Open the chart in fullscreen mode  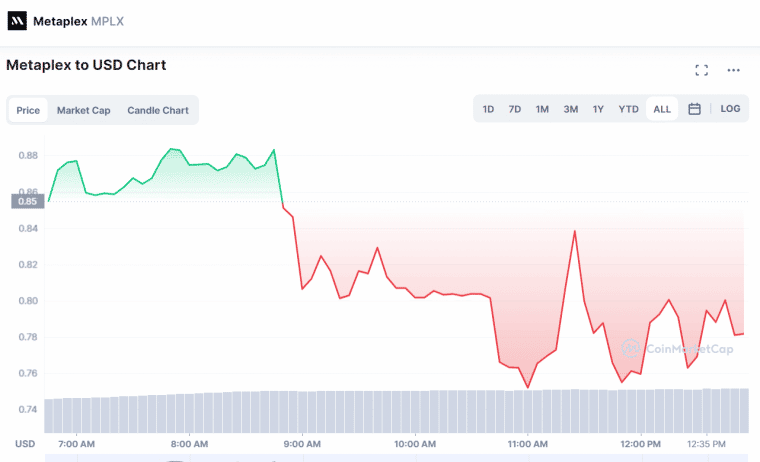(701, 70)
